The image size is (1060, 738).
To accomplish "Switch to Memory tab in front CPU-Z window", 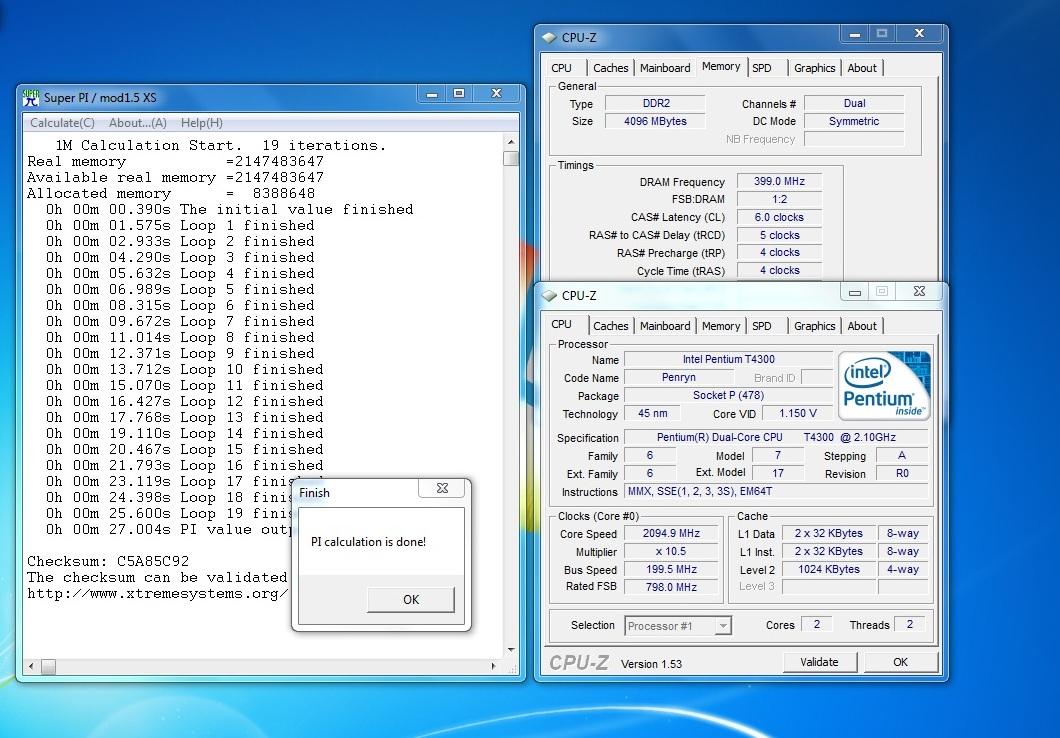I will [721, 326].
